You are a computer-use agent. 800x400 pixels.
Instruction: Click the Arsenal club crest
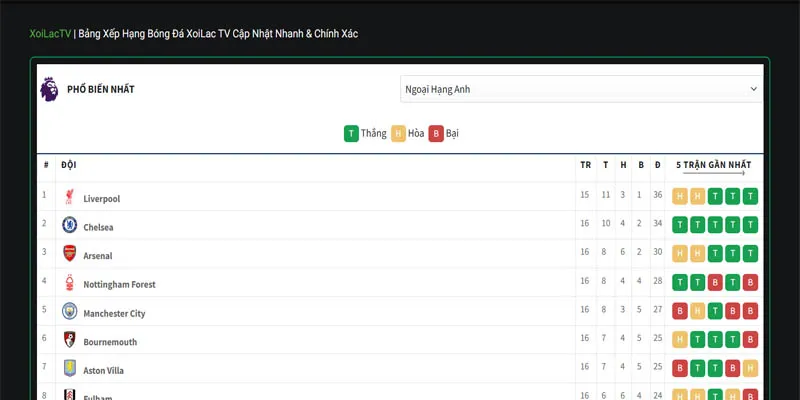pos(69,254)
